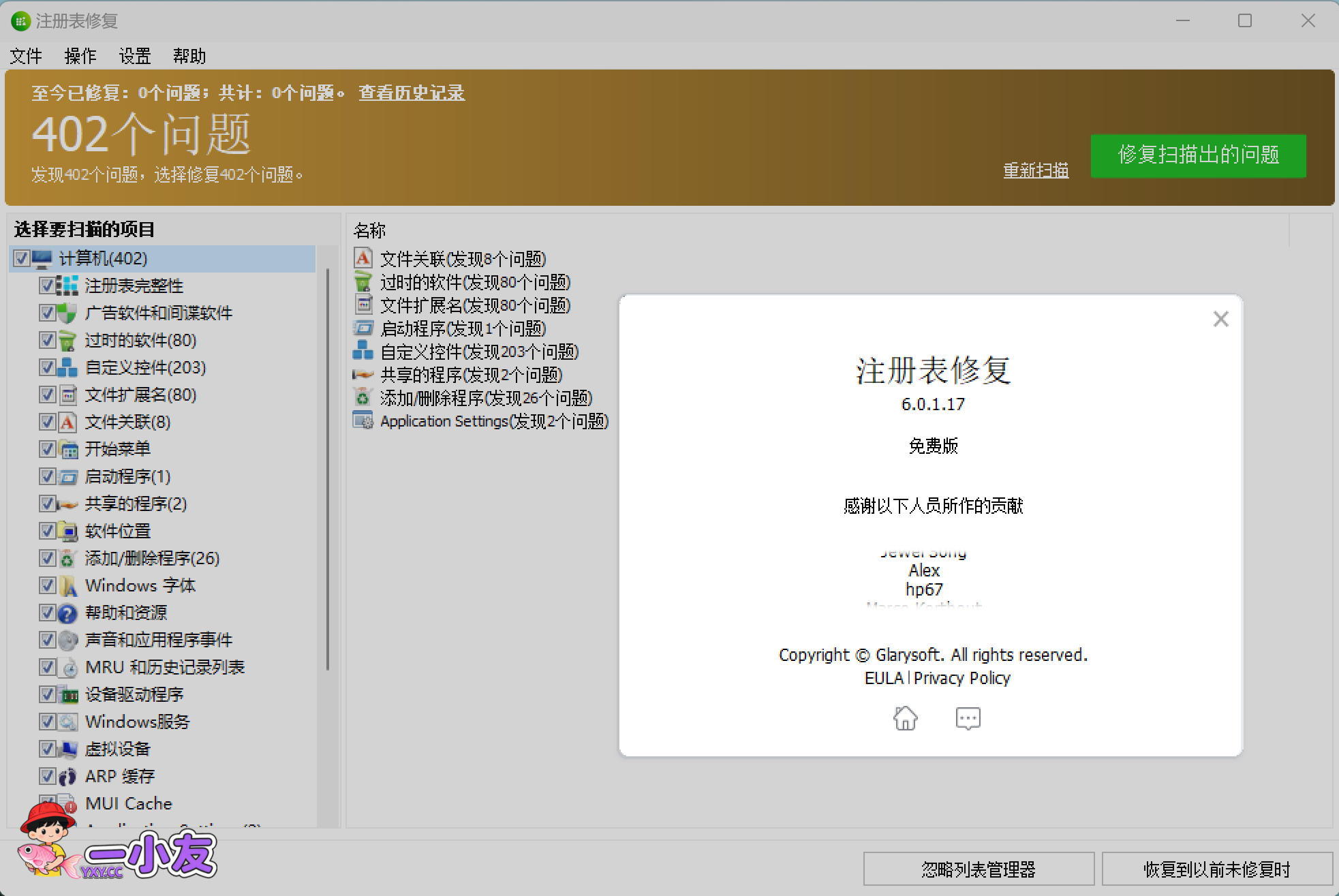Screen dimensions: 1339x896
Task: Toggle the Windows 字体 checkbox
Action: tap(47, 585)
